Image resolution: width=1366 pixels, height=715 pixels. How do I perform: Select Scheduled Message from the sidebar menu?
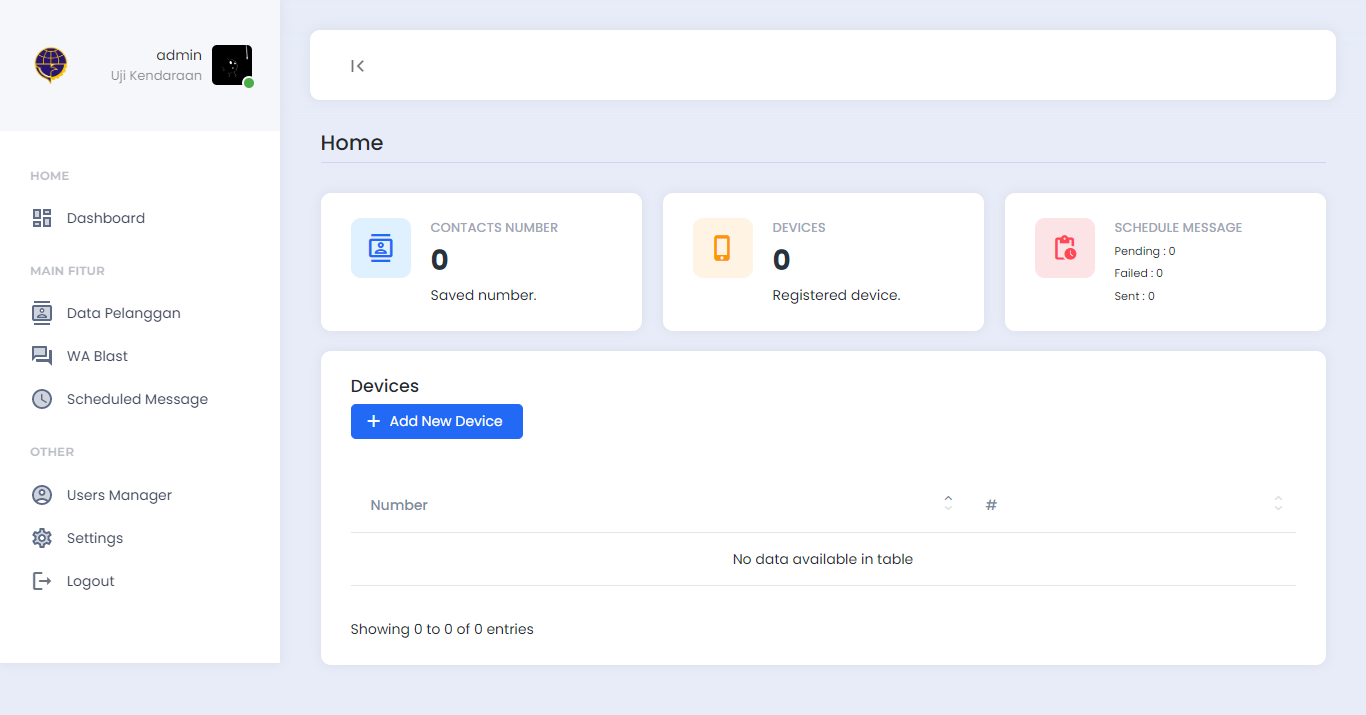click(137, 398)
